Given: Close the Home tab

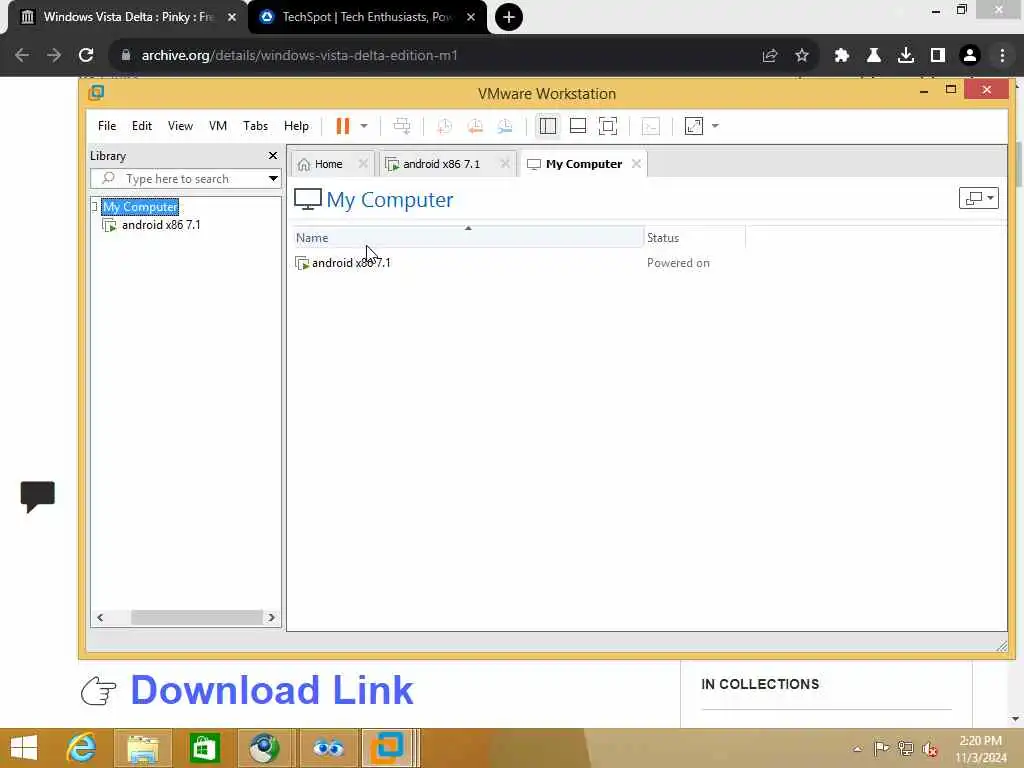Looking at the screenshot, I should click(x=363, y=164).
